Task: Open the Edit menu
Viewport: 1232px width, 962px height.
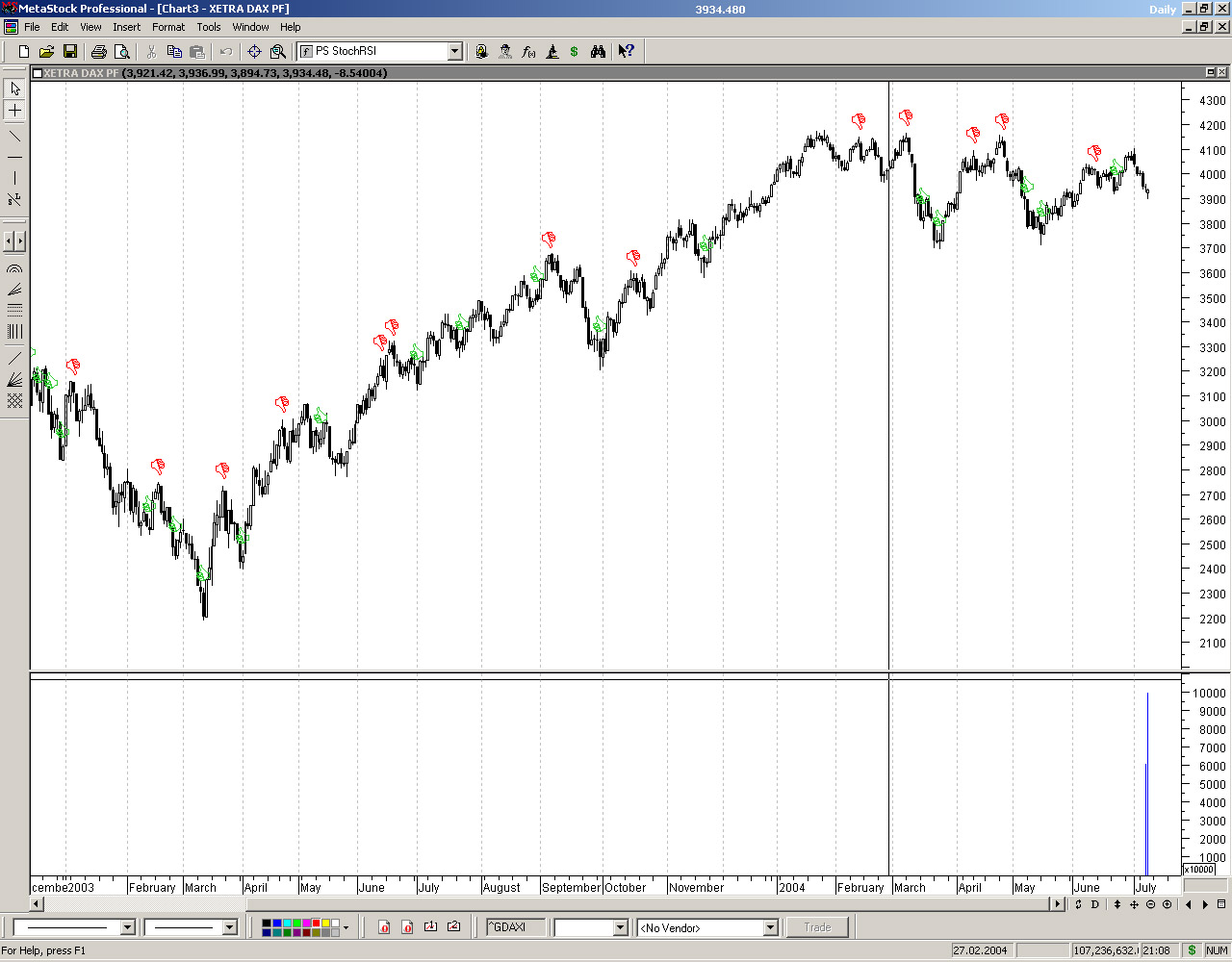Action: click(60, 27)
